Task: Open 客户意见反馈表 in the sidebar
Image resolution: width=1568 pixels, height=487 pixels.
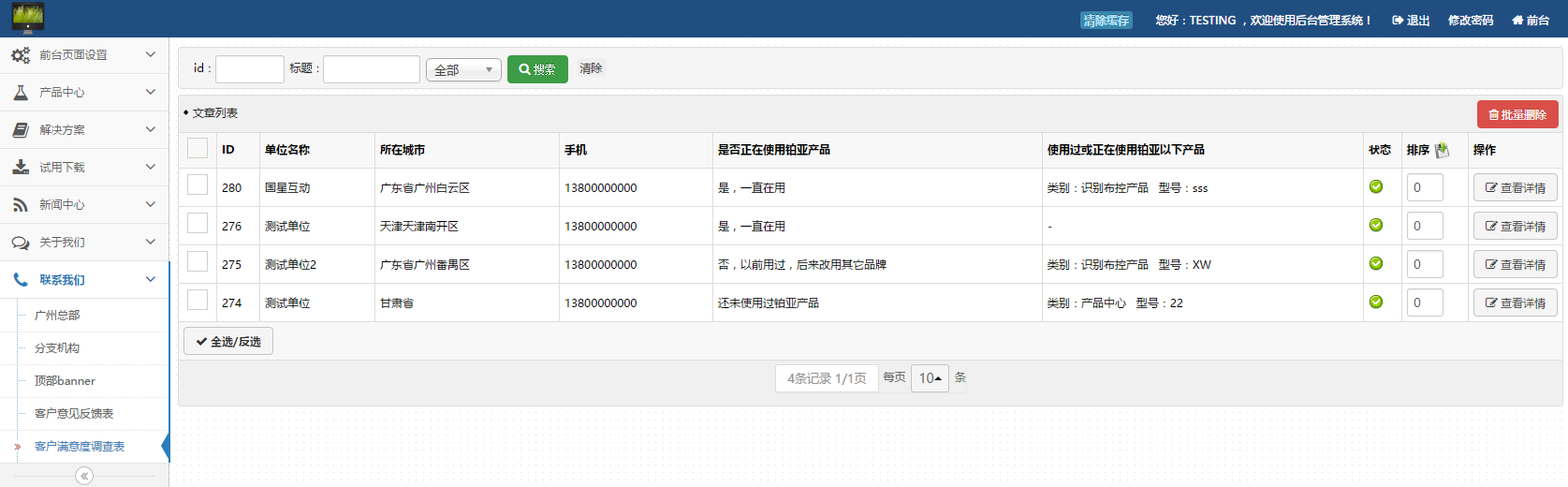Action: click(x=74, y=414)
